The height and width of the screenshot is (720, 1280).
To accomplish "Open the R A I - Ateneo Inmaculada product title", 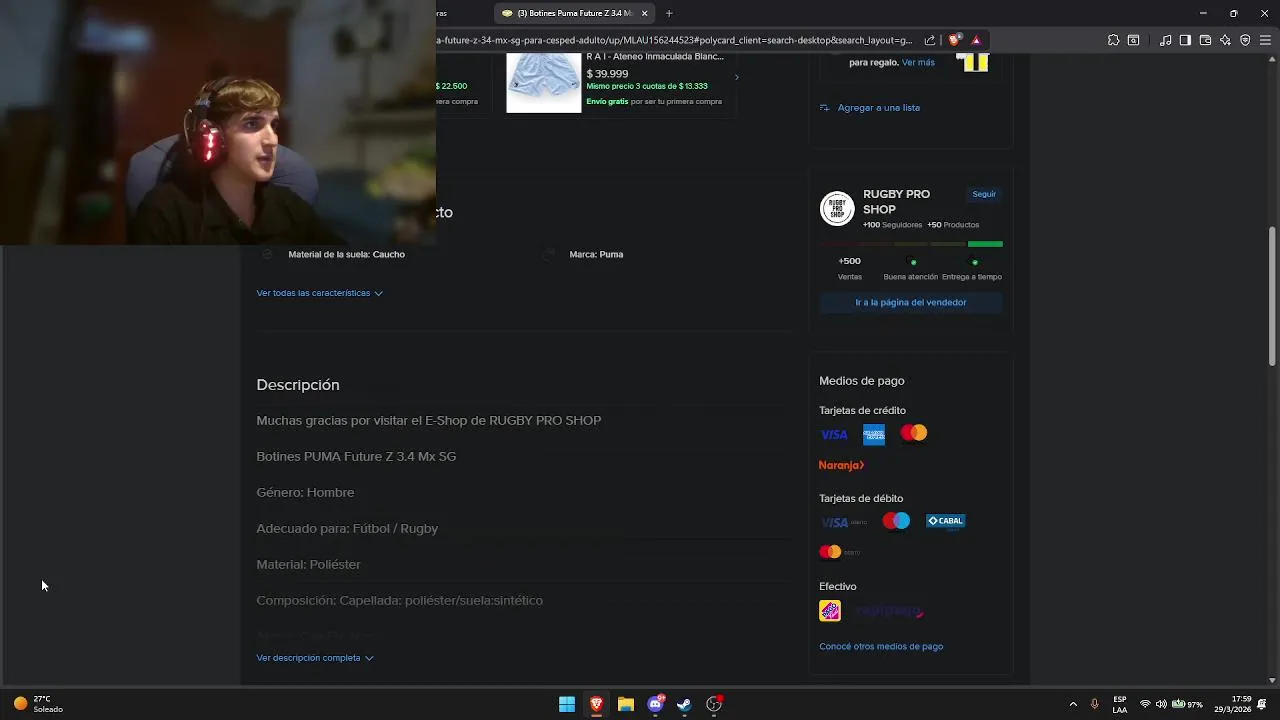I will [655, 57].
